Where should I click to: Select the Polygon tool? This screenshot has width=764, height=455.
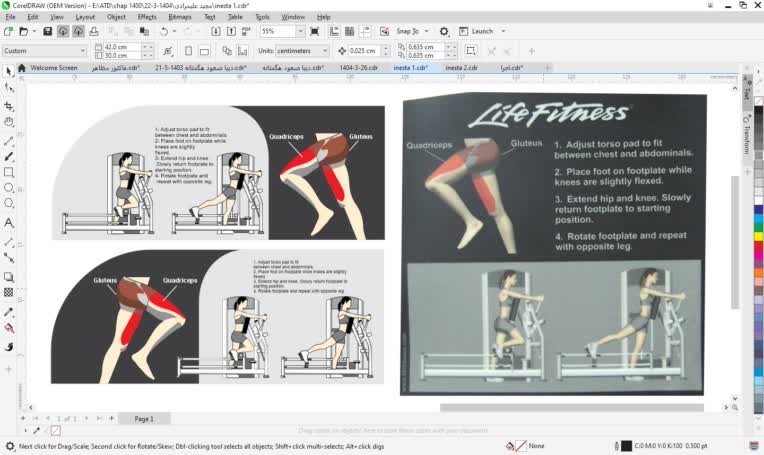[8, 203]
